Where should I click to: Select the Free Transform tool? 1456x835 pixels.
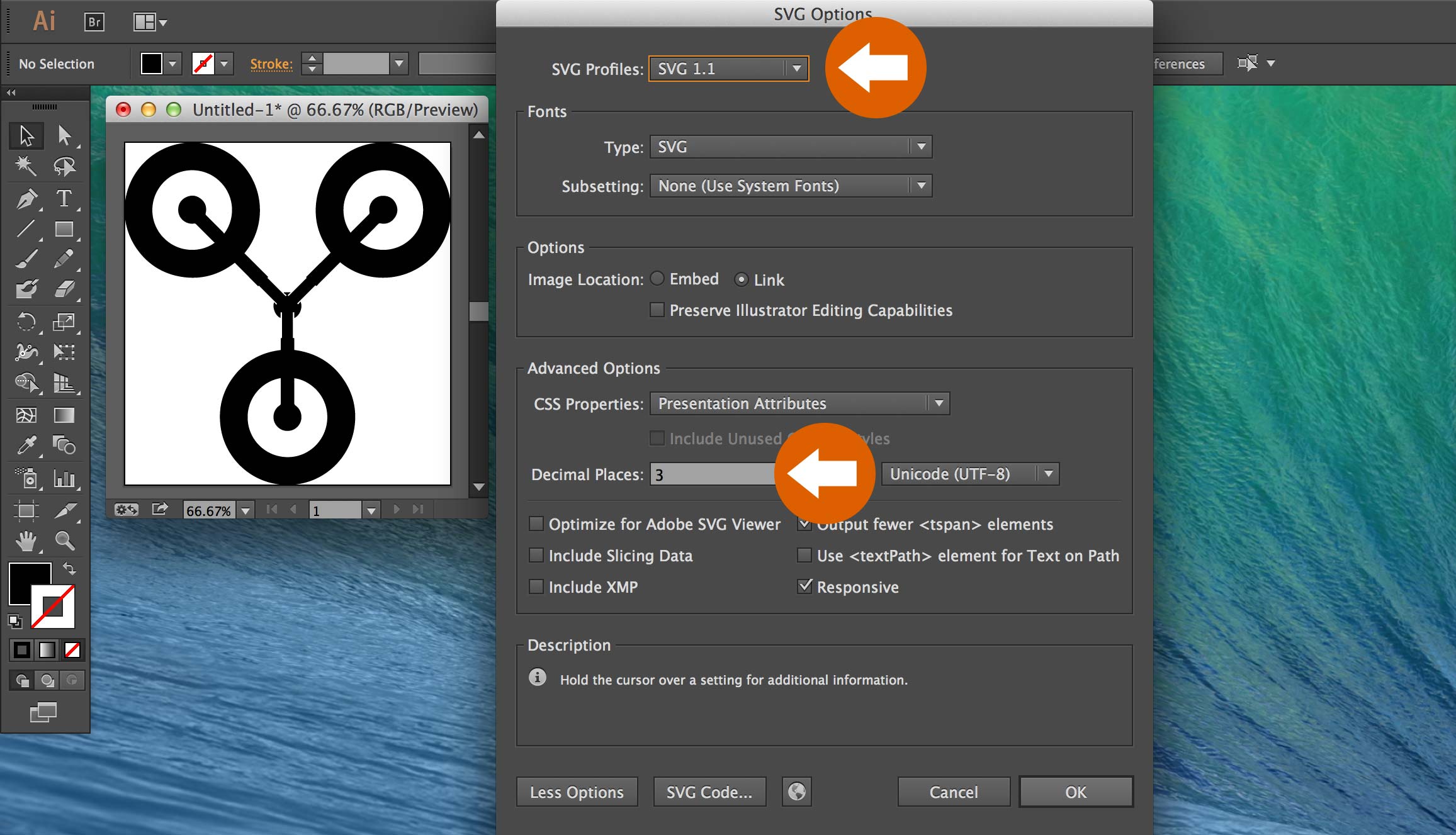64,352
